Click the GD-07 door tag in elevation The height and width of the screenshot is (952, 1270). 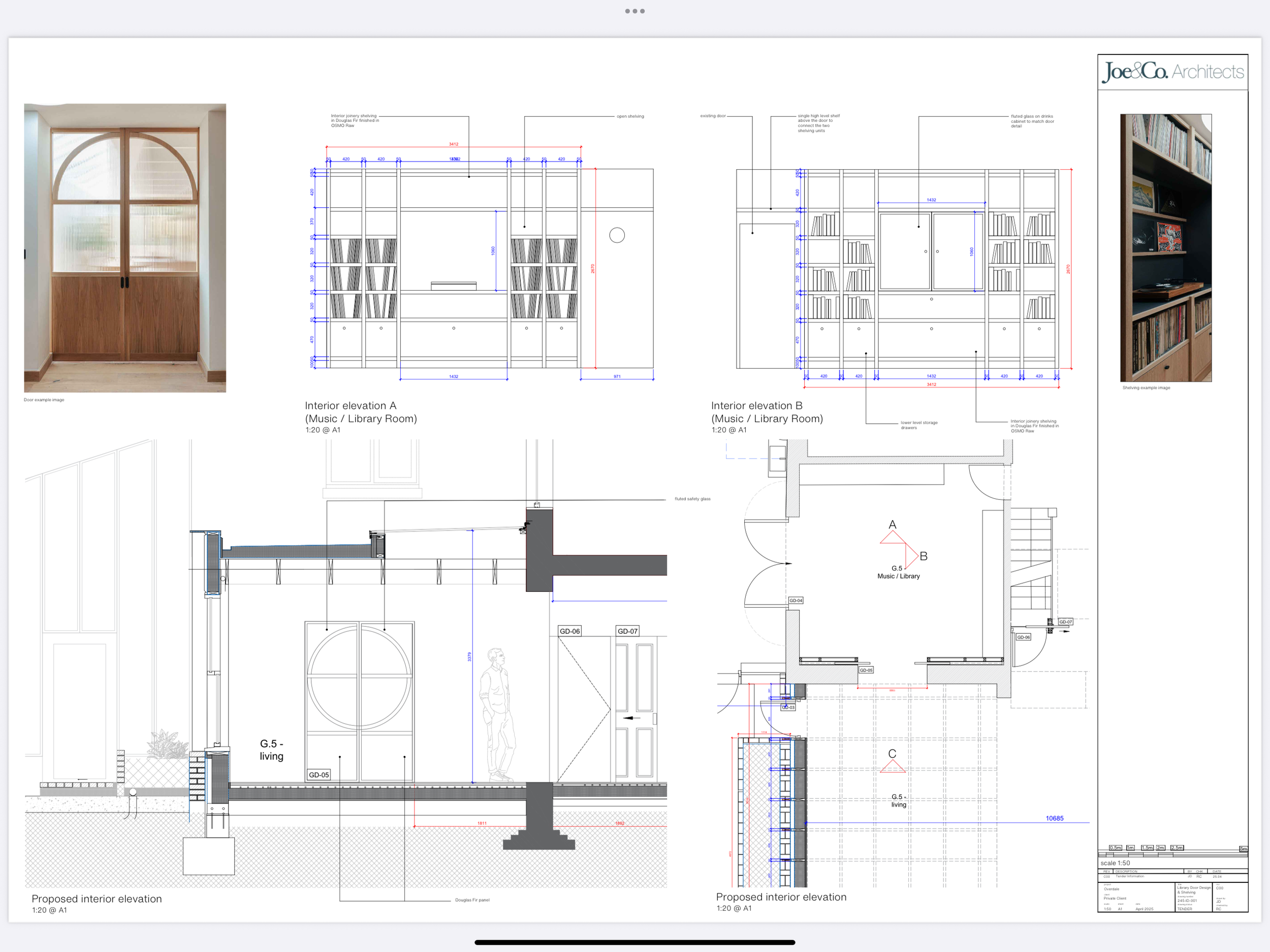pos(627,631)
